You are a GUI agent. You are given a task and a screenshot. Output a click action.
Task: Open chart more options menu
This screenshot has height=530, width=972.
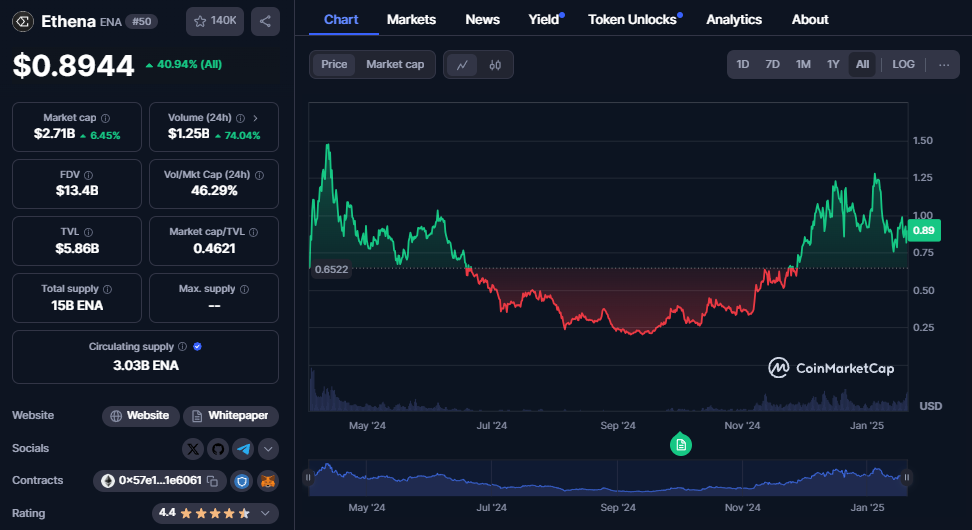(x=944, y=64)
